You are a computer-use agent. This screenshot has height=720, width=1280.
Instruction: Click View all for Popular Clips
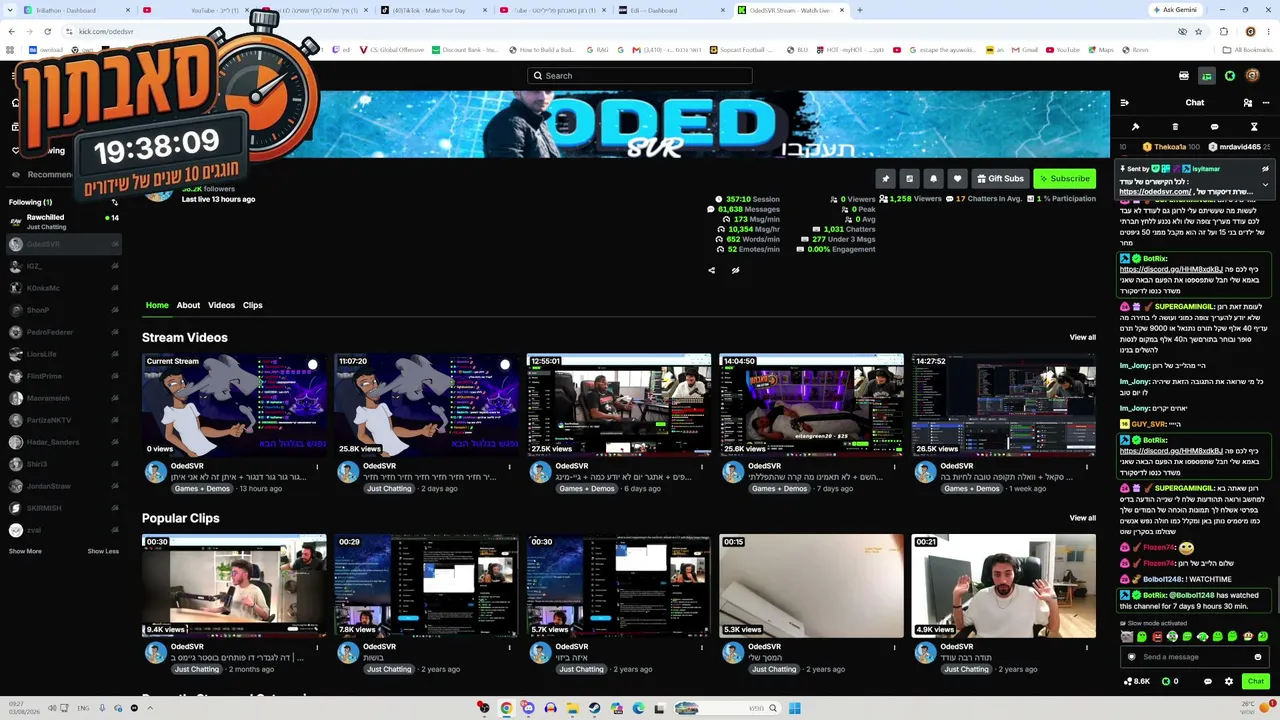pyautogui.click(x=1082, y=518)
